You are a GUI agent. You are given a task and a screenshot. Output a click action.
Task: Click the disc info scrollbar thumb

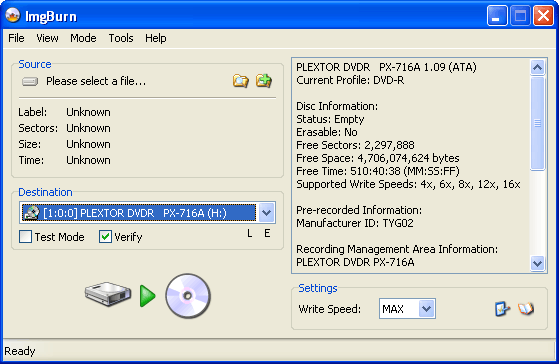(x=537, y=123)
